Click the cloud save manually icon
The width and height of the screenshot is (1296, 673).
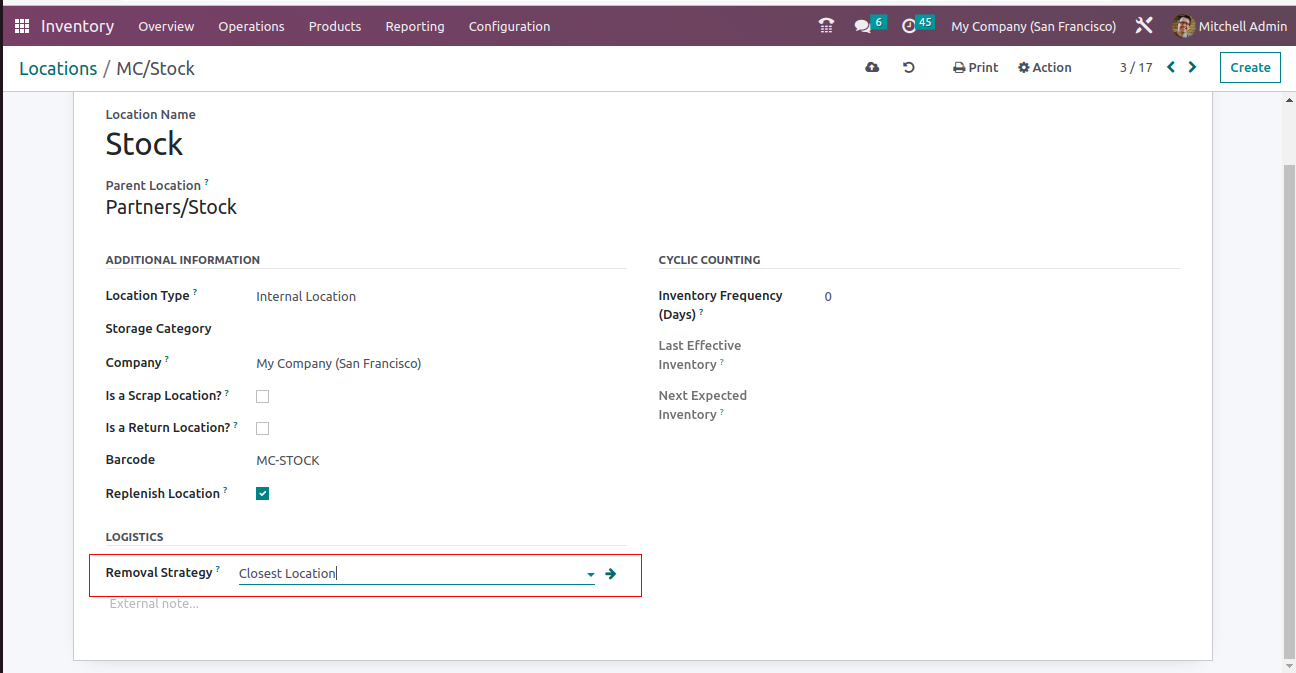[872, 67]
